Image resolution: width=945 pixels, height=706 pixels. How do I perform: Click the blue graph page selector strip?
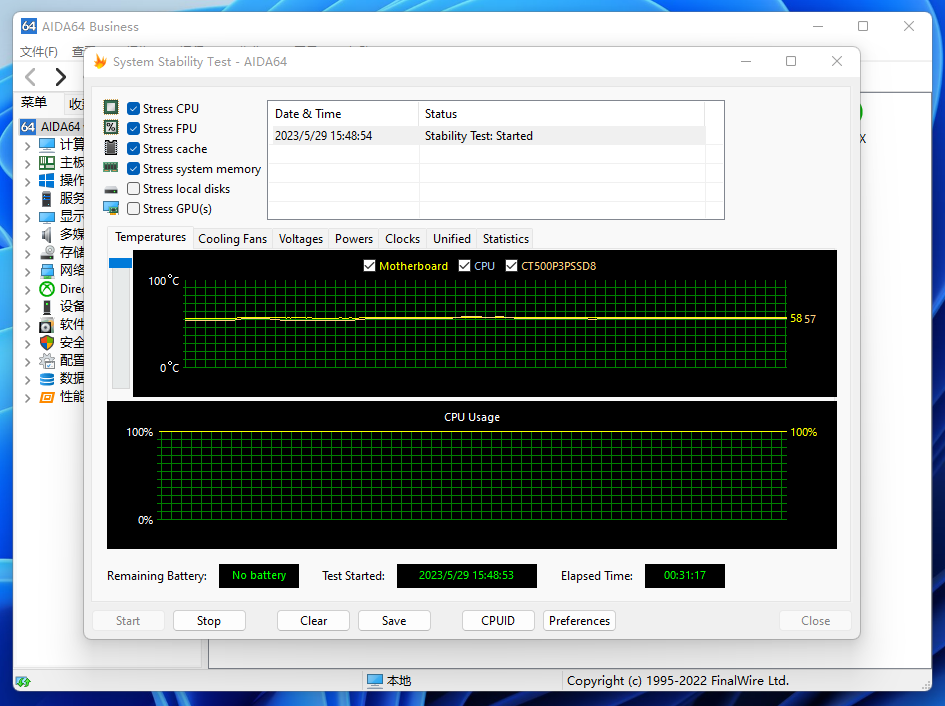click(120, 263)
